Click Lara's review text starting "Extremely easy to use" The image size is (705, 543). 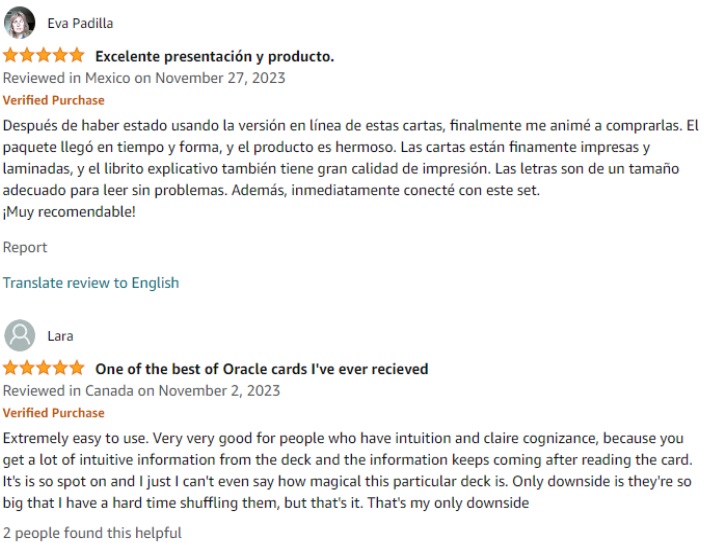(350, 470)
